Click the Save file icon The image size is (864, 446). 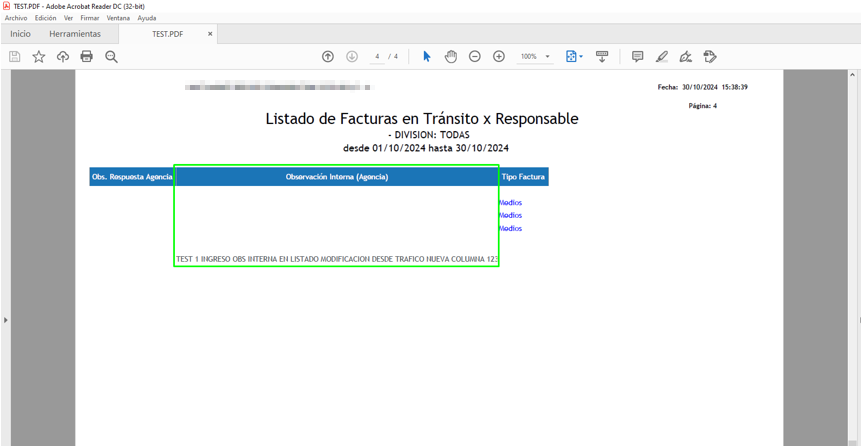pyautogui.click(x=15, y=57)
